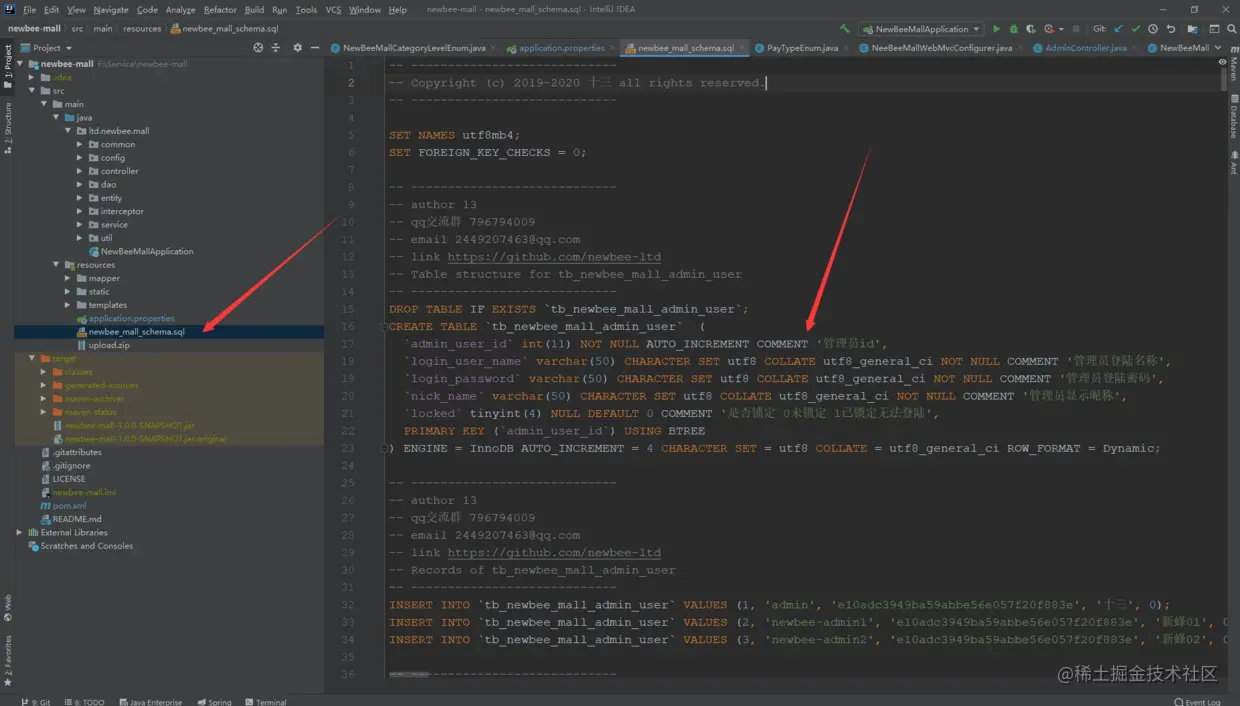Open the Java Enterprise tool window
The height and width of the screenshot is (706, 1240).
click(x=150, y=702)
